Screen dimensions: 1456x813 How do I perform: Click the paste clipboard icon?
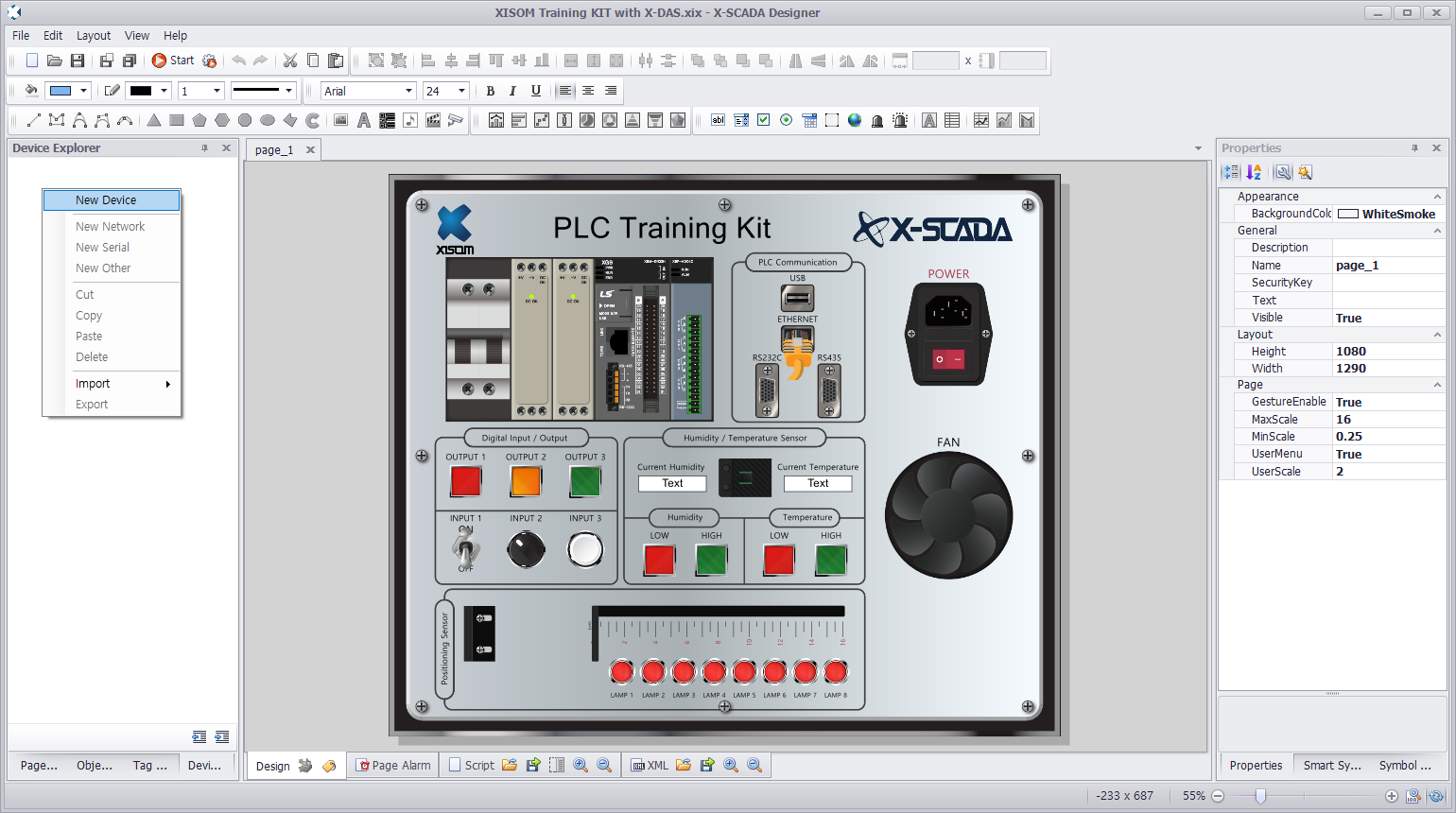336,61
